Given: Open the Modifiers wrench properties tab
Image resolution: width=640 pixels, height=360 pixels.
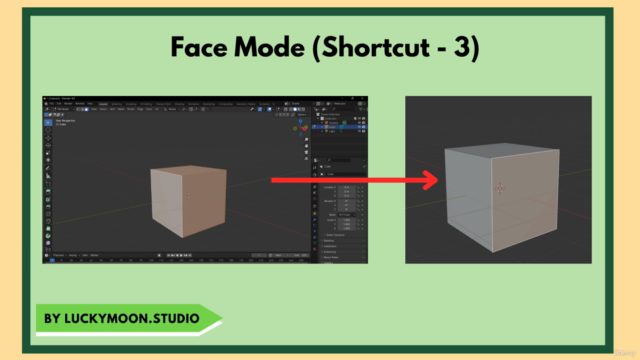Looking at the screenshot, I should point(315,220).
